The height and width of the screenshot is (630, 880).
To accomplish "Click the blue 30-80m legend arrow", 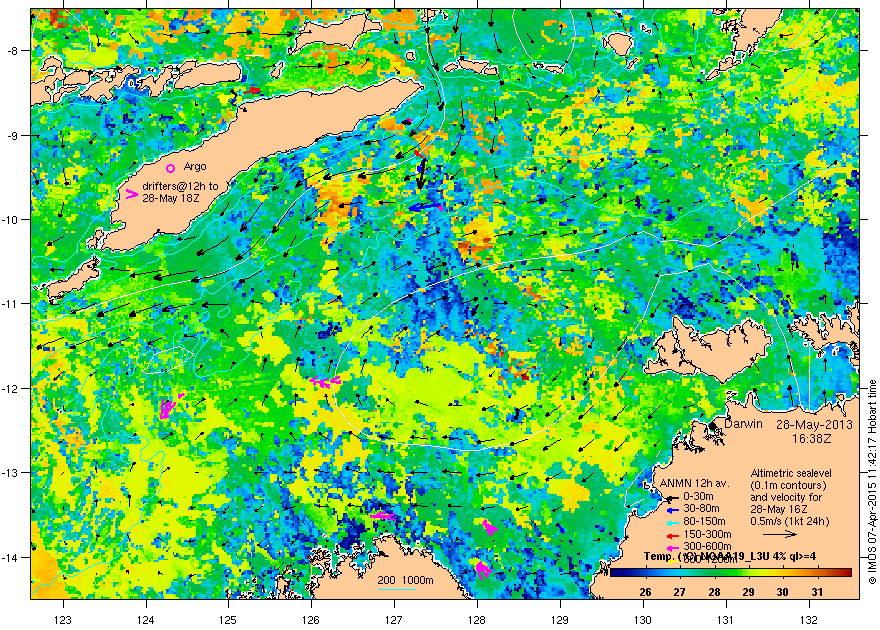I will point(672,510).
